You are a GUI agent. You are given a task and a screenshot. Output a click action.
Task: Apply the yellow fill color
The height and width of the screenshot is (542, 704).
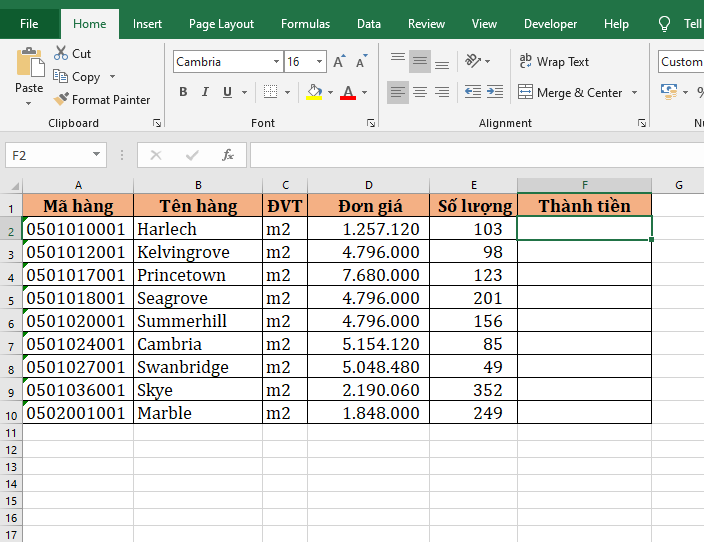point(314,92)
